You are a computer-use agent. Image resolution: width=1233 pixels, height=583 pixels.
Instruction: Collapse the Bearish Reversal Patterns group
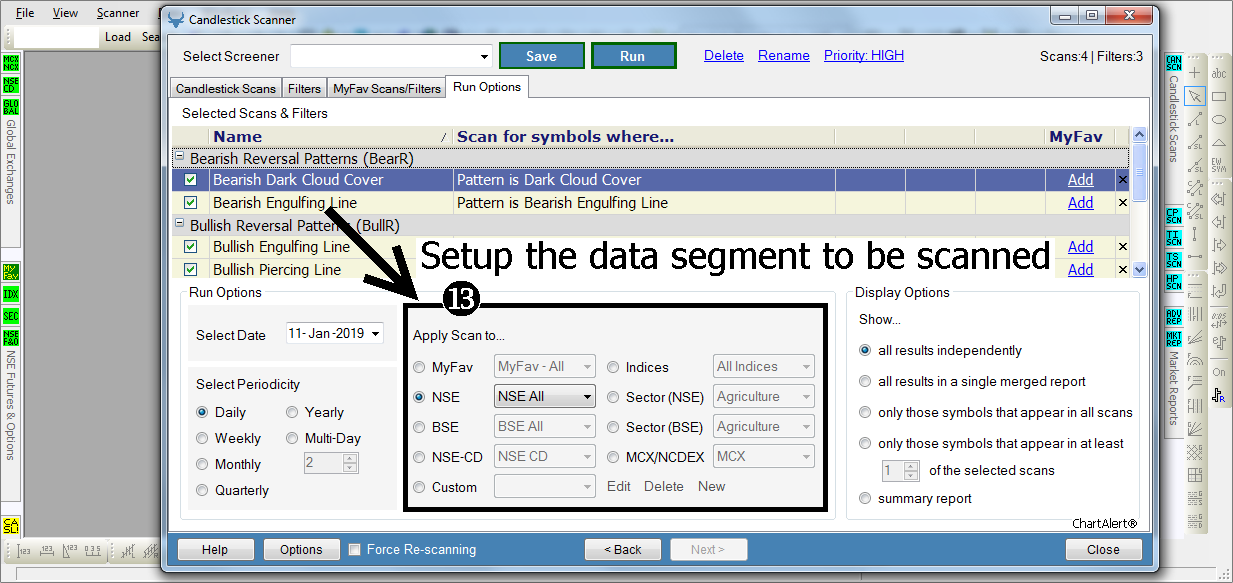click(x=179, y=158)
